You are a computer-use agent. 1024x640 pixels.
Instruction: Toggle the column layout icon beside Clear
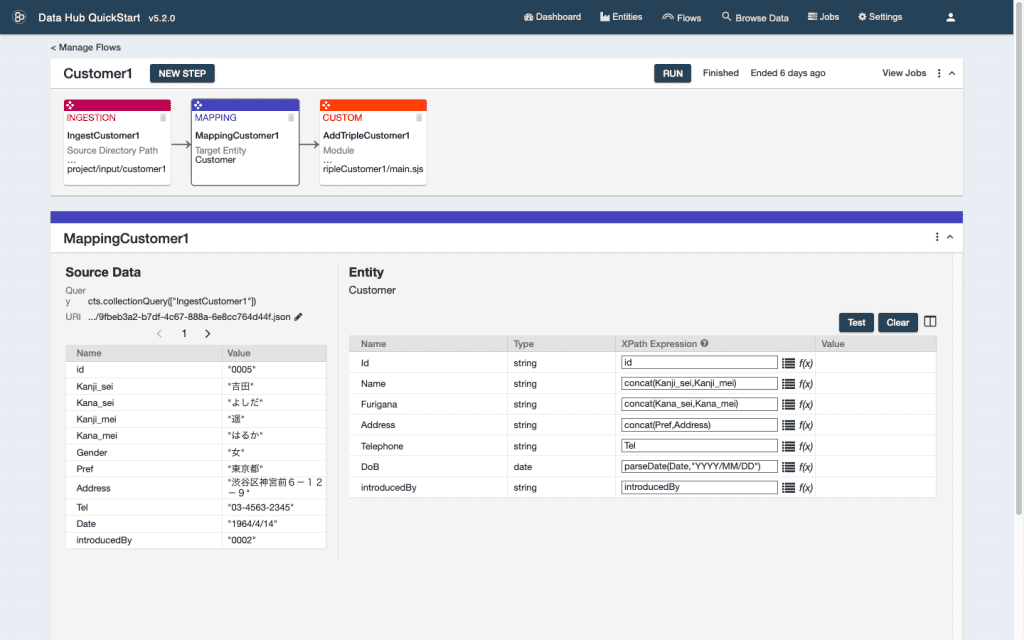pos(930,322)
